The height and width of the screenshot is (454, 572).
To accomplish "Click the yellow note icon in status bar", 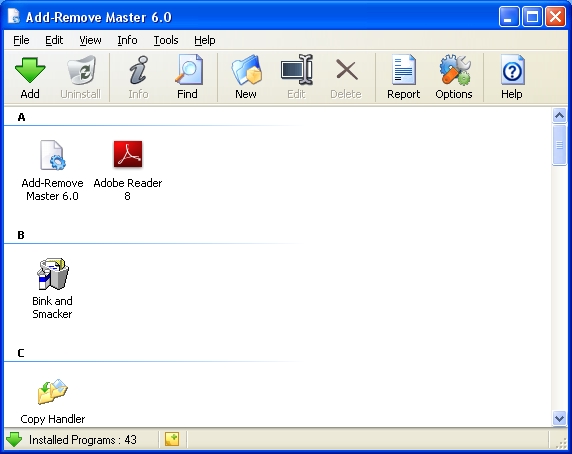I will 172,439.
